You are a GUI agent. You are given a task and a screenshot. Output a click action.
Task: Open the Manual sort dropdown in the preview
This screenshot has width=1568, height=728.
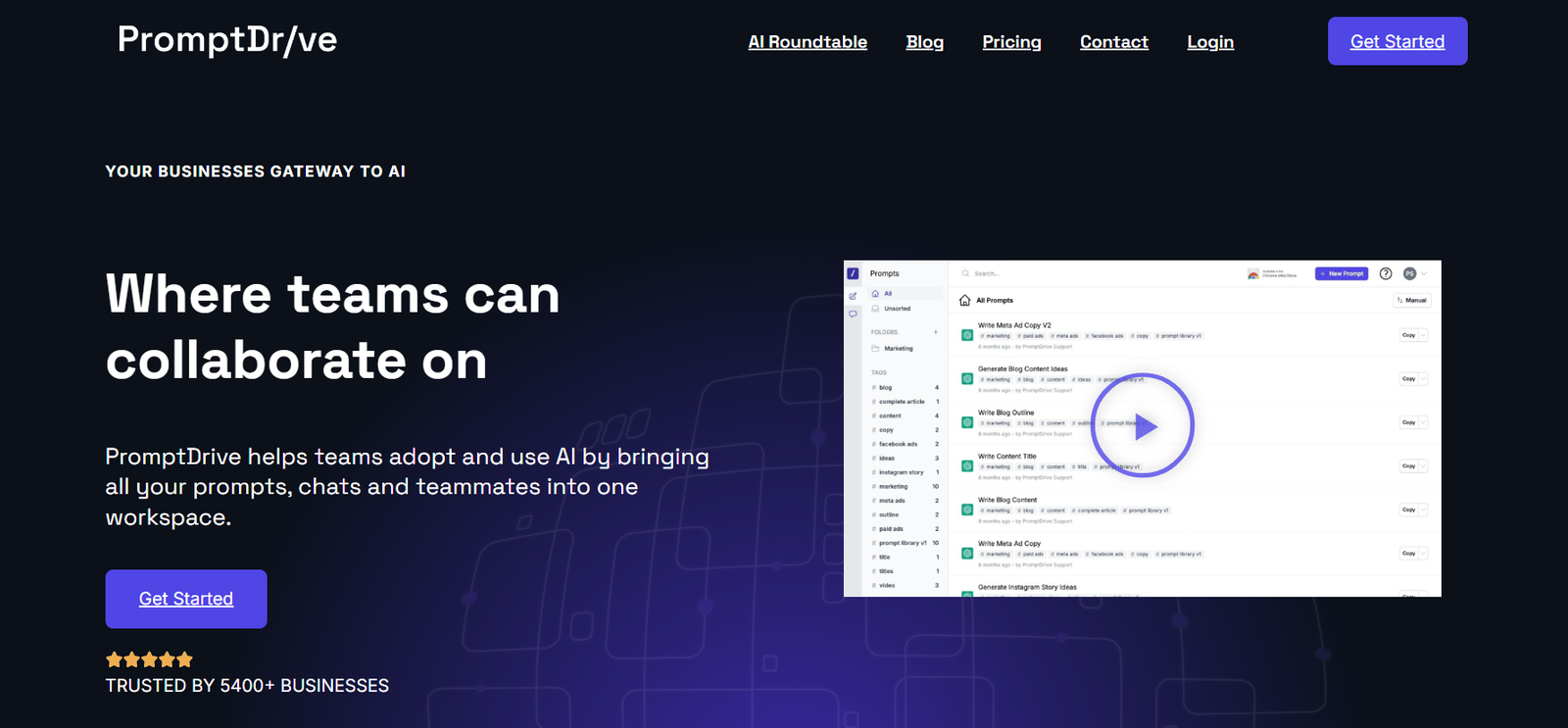click(x=1412, y=300)
